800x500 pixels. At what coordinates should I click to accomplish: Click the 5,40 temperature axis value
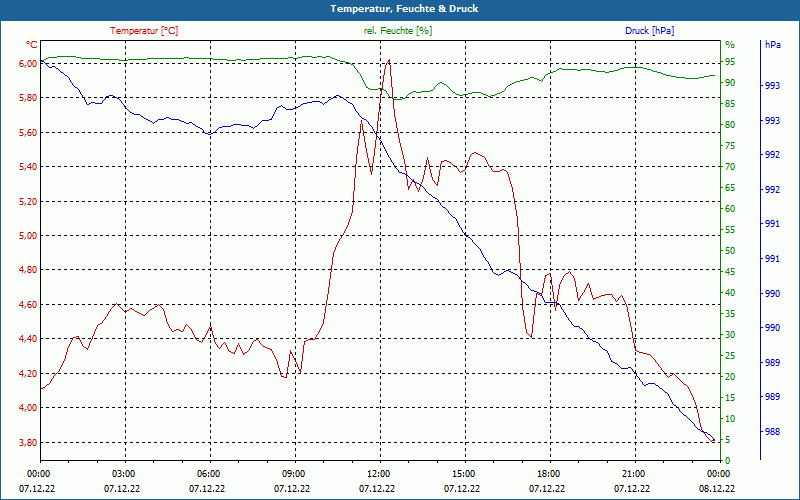click(29, 167)
